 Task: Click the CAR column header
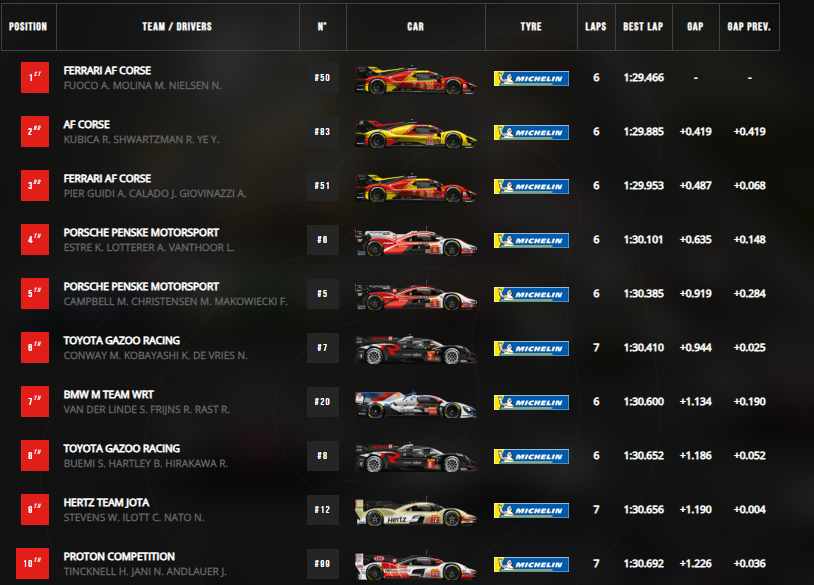(x=415, y=26)
